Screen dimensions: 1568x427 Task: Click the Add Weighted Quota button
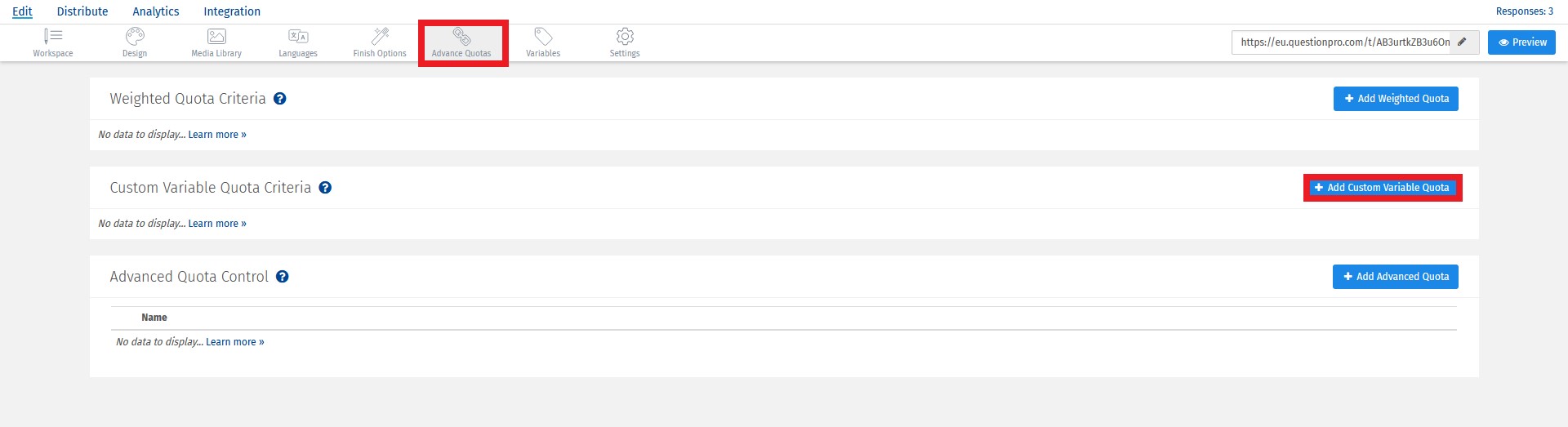pyautogui.click(x=1396, y=99)
